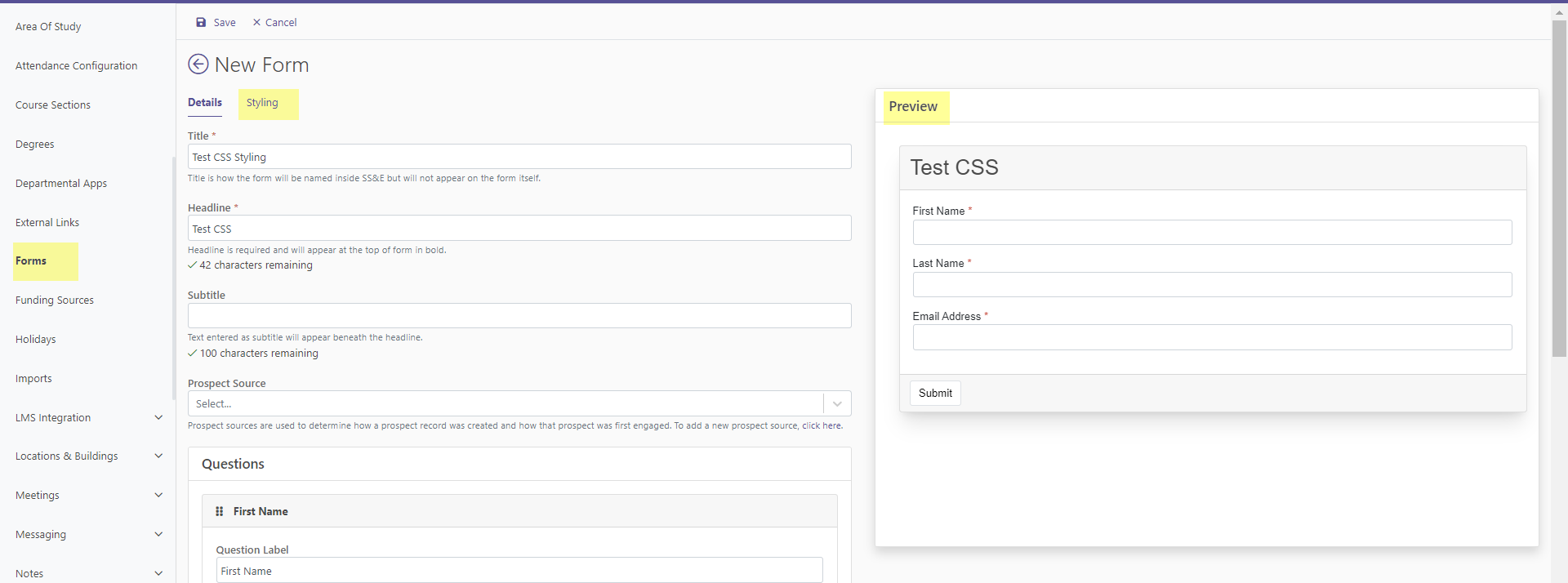The width and height of the screenshot is (1568, 583).
Task: Click the Questions section heading
Action: 233,464
